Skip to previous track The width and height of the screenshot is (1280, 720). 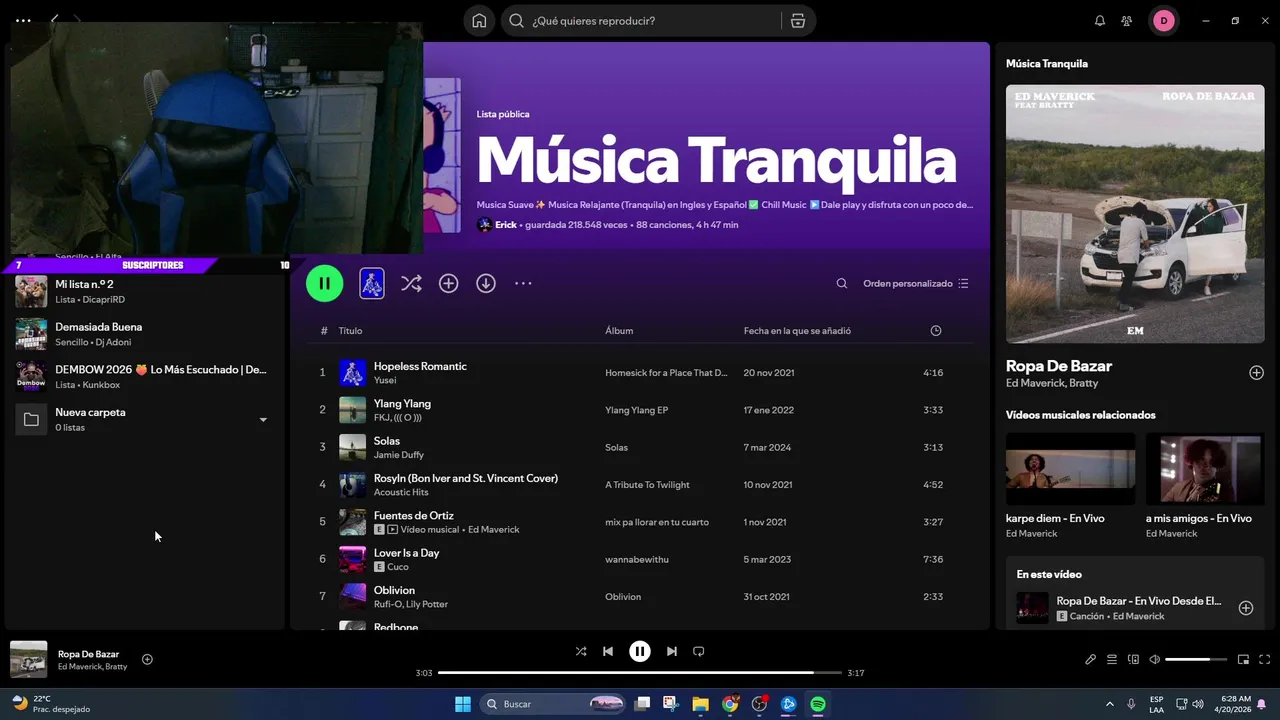[x=608, y=651]
